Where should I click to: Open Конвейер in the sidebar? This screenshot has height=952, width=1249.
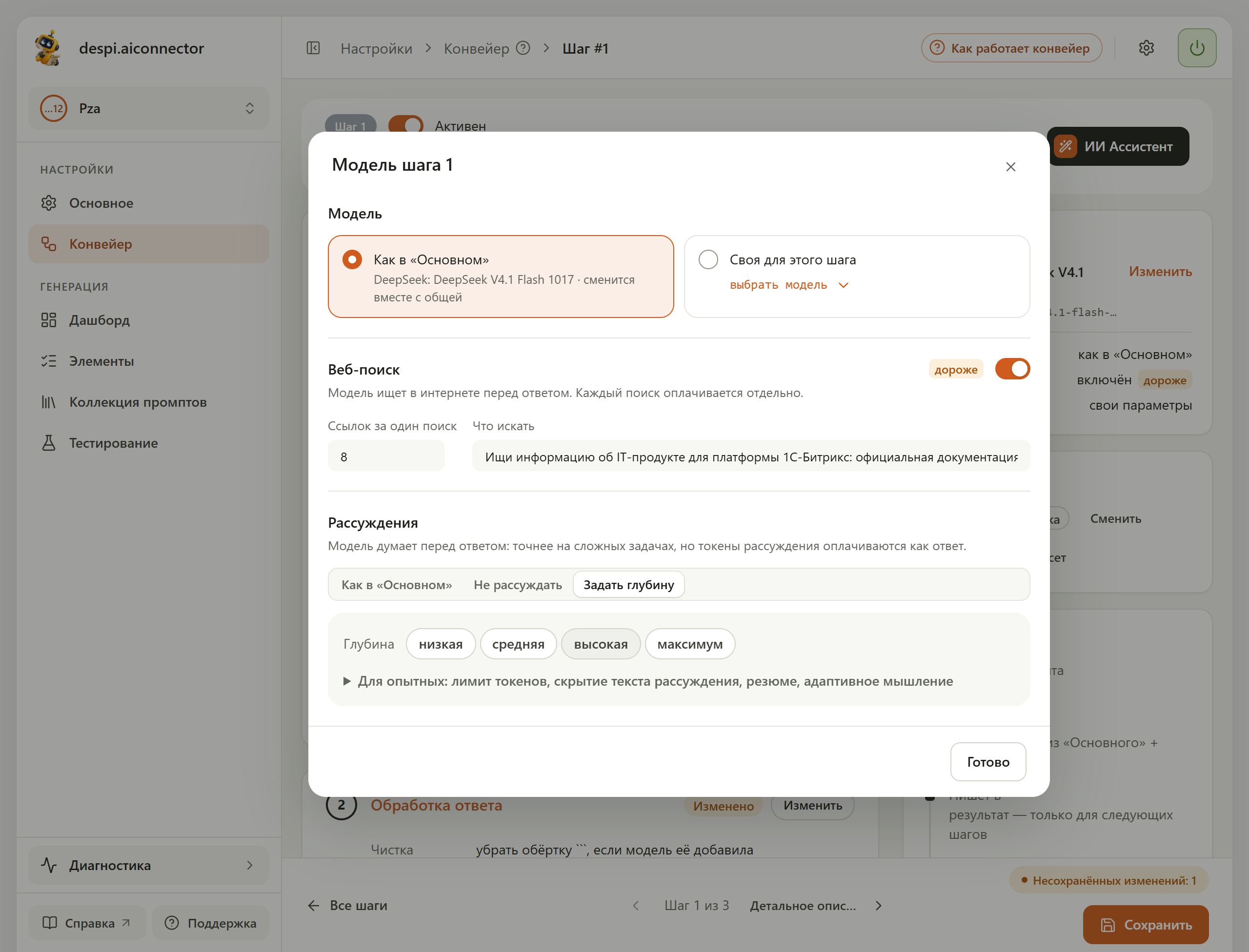[148, 244]
